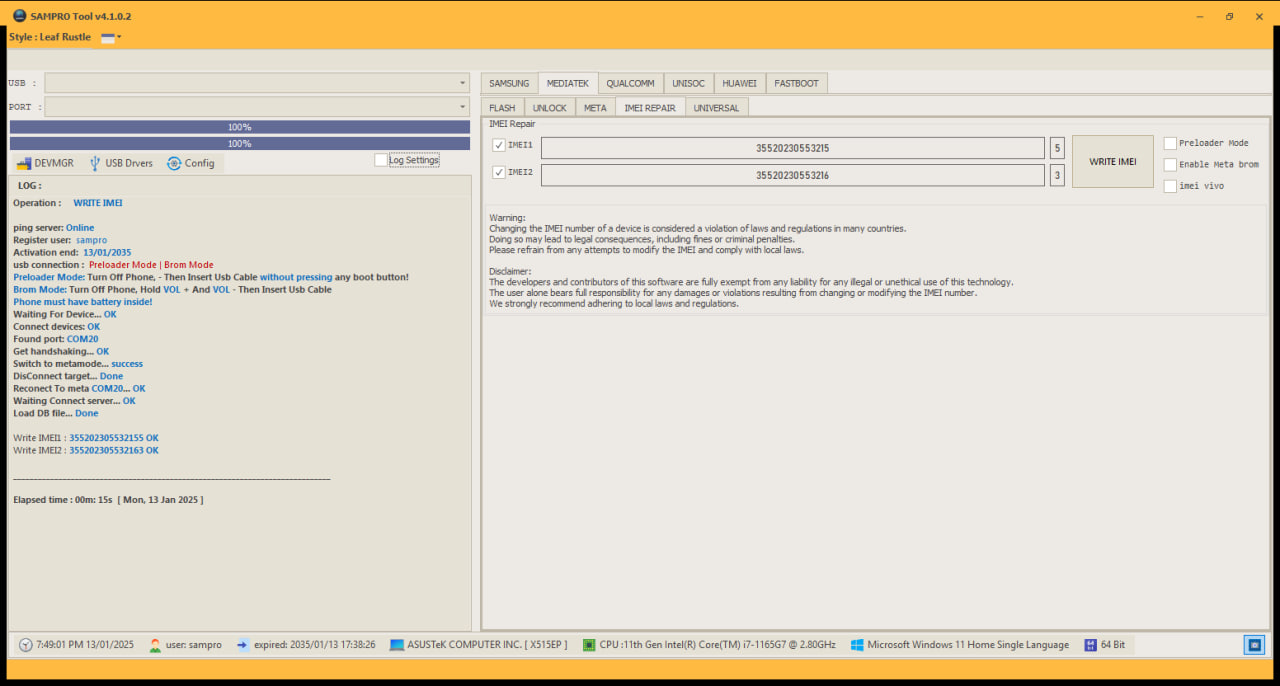The height and width of the screenshot is (686, 1280).
Task: Click the 'Style : Leaf Rustle' label
Action: pyautogui.click(x=50, y=37)
